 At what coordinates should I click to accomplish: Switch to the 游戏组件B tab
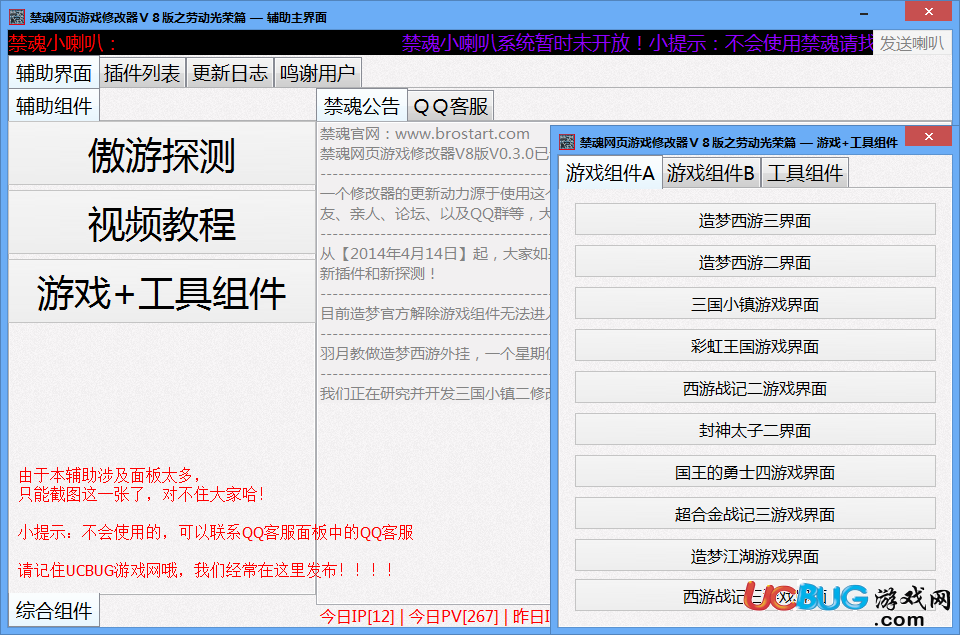[x=711, y=173]
